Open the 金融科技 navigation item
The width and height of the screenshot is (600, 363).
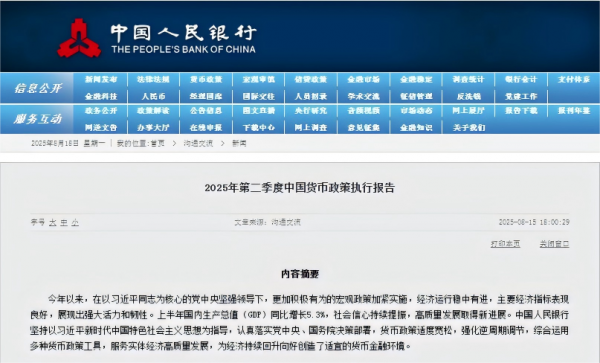tap(101, 96)
